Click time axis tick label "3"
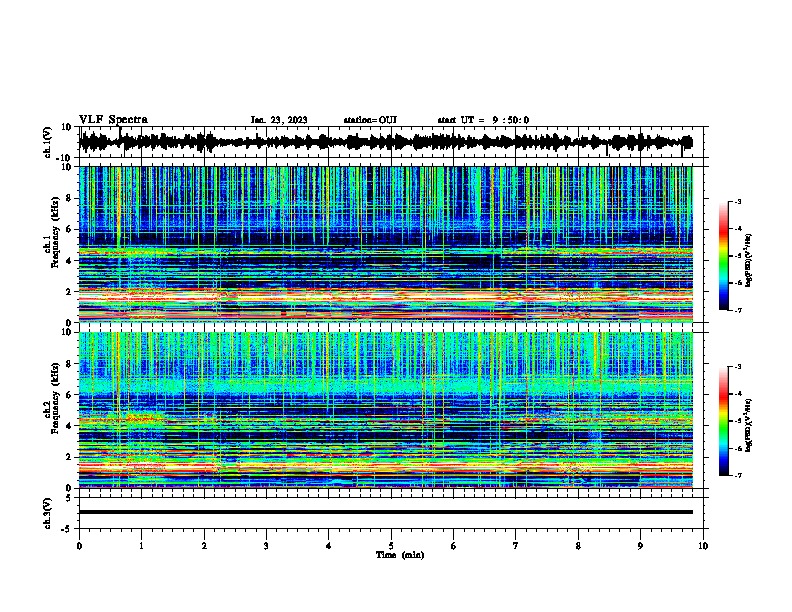This screenshot has height=612, width=792. 266,546
